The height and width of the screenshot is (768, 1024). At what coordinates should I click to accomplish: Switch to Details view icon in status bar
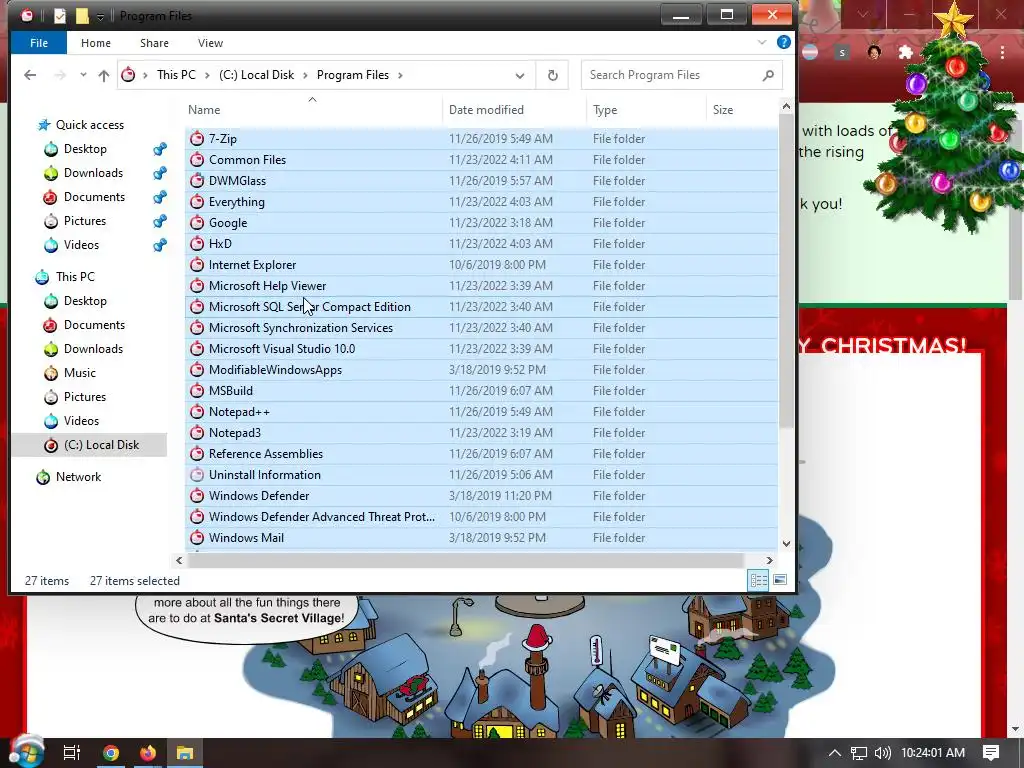(x=758, y=580)
